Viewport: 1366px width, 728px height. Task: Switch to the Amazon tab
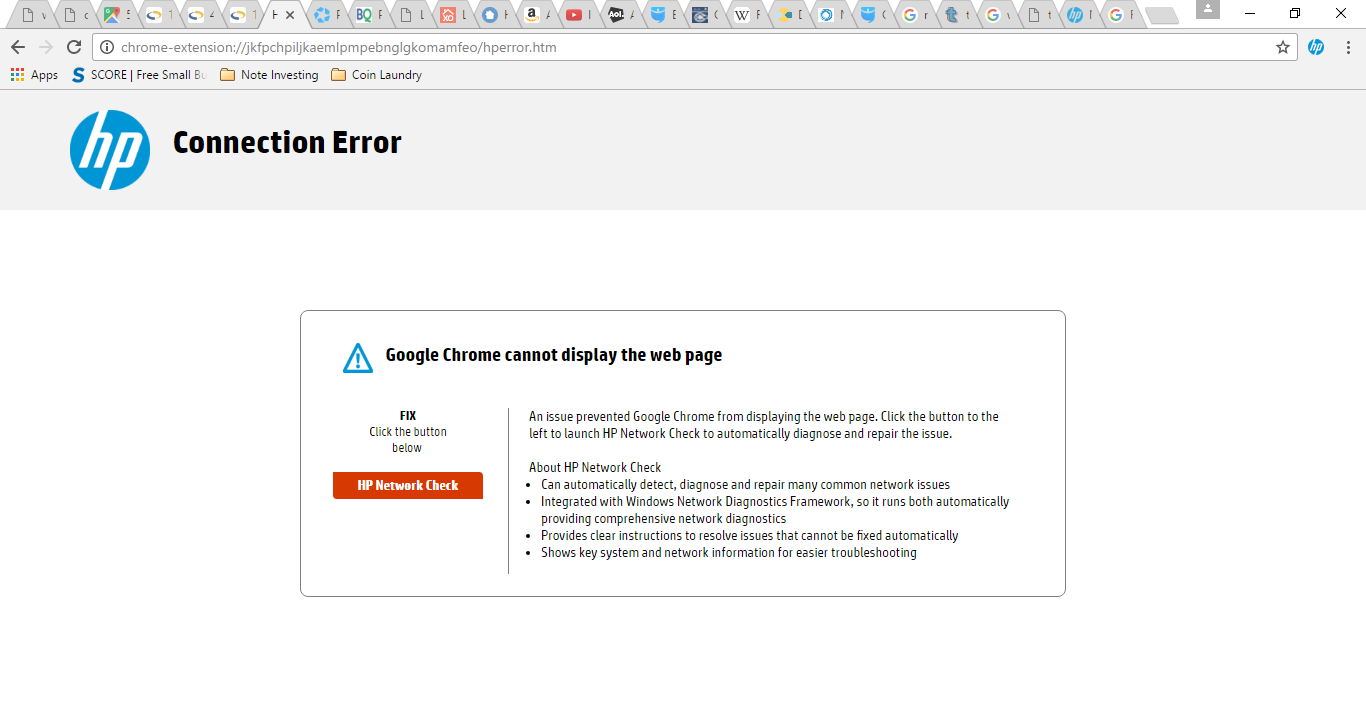coord(536,15)
